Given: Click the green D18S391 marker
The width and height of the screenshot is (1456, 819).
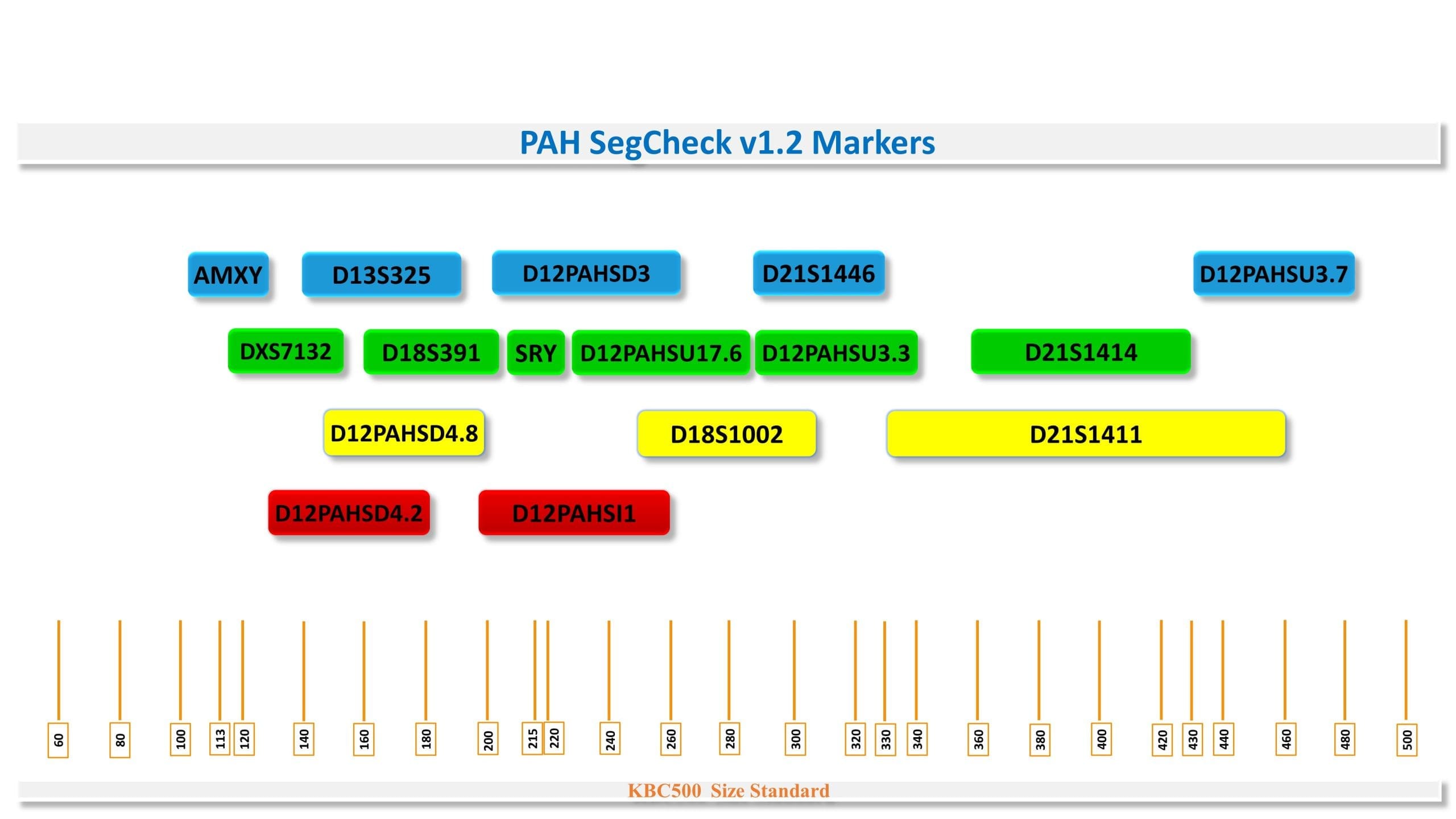Looking at the screenshot, I should click(x=431, y=353).
